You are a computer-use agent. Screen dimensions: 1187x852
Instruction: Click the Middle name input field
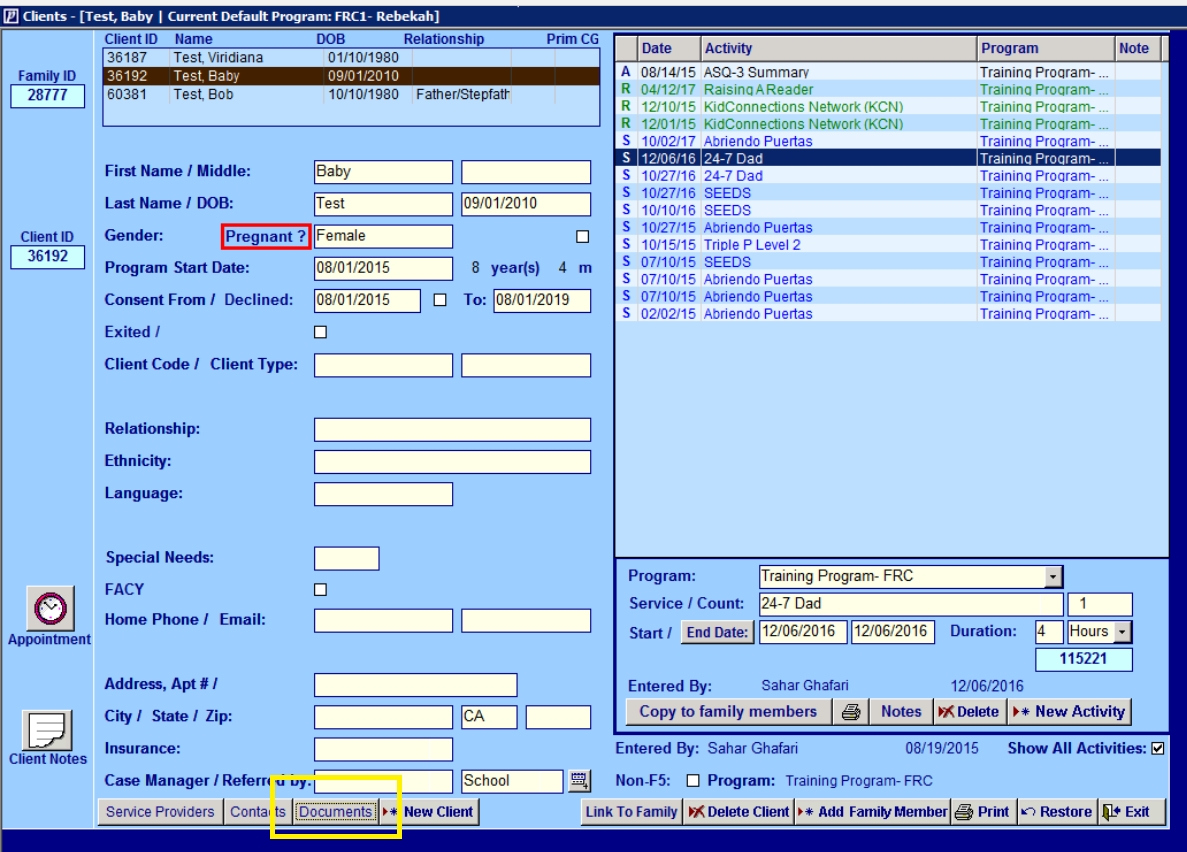click(x=526, y=172)
